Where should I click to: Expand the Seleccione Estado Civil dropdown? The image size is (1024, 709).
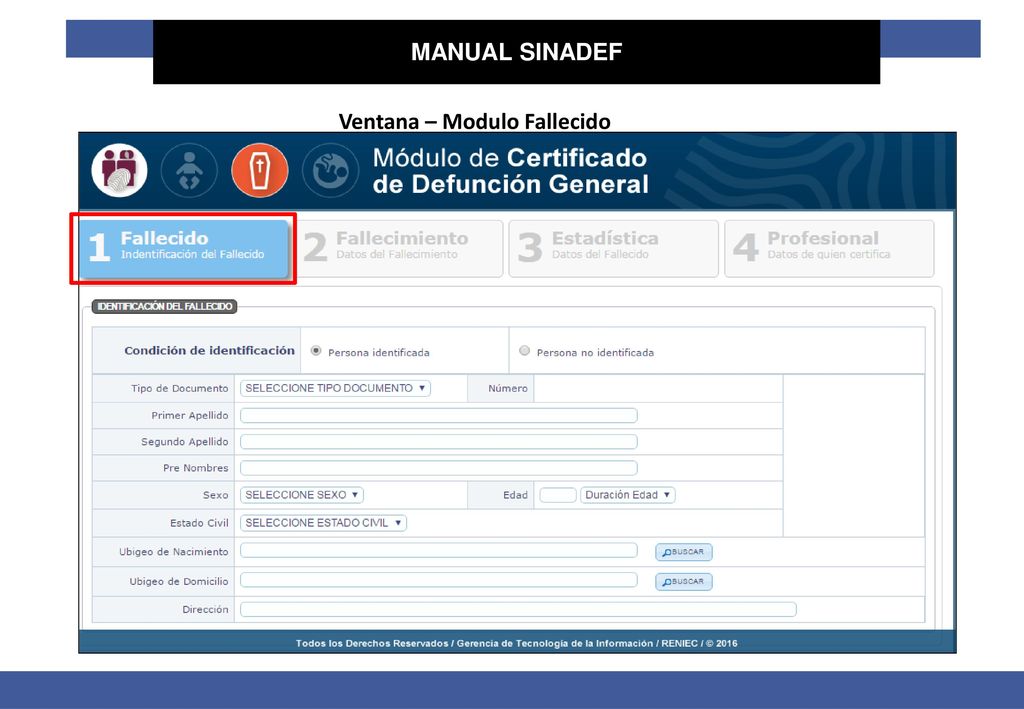pyautogui.click(x=323, y=523)
